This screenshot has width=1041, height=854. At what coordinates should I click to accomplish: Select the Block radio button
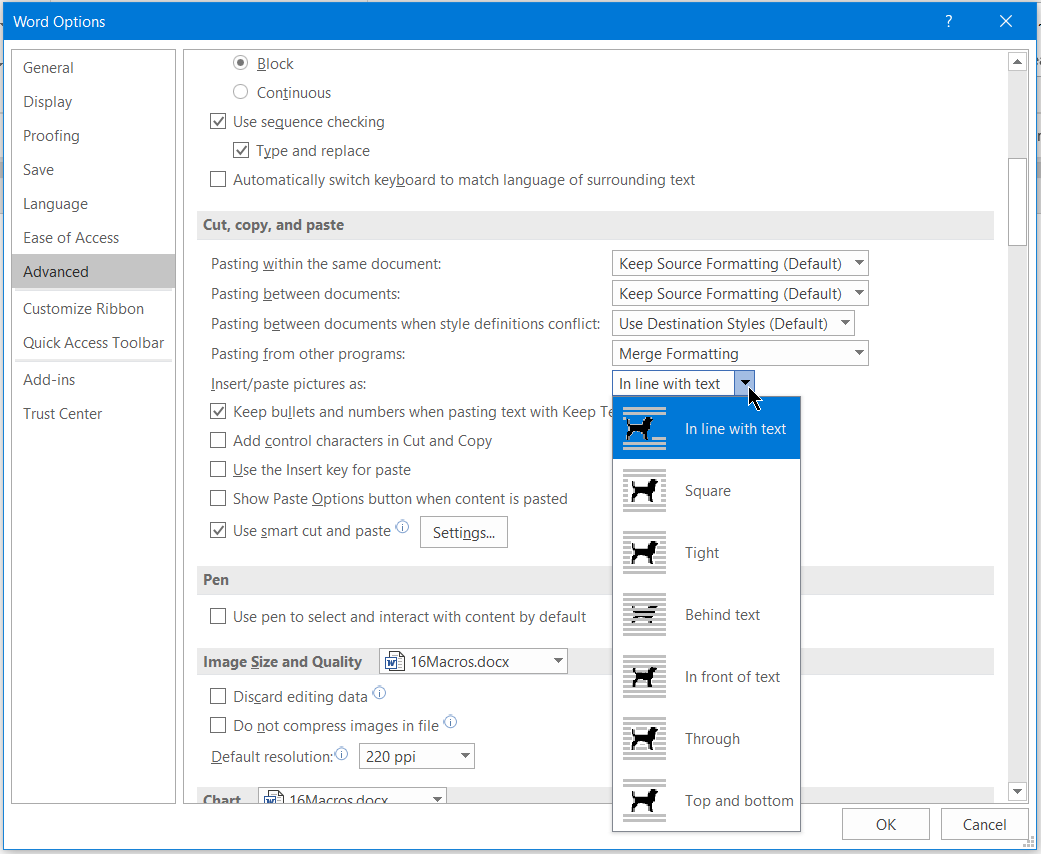click(x=240, y=63)
